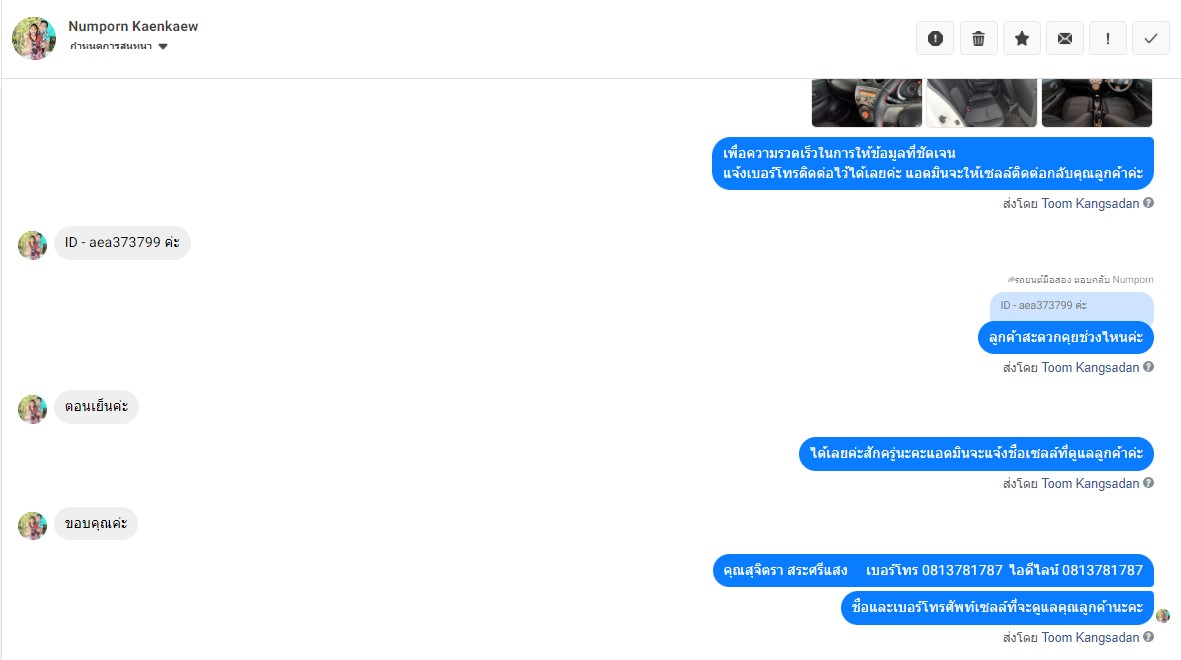Click customer avatar beside 'ตอนเย็นค่ะ' message
Screen dimensions: 1181x660
[x=32, y=409]
